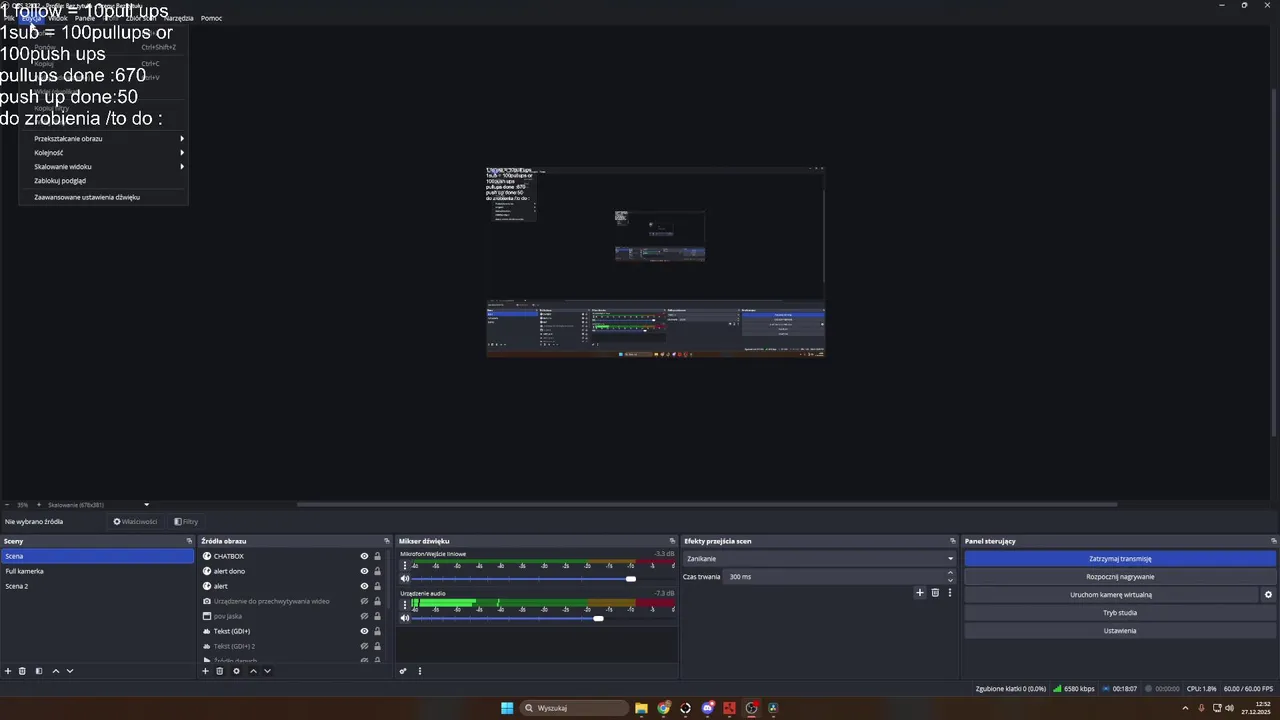The image size is (1280, 720).
Task: Click Zatrzymaj transmisję button
Action: point(1120,559)
